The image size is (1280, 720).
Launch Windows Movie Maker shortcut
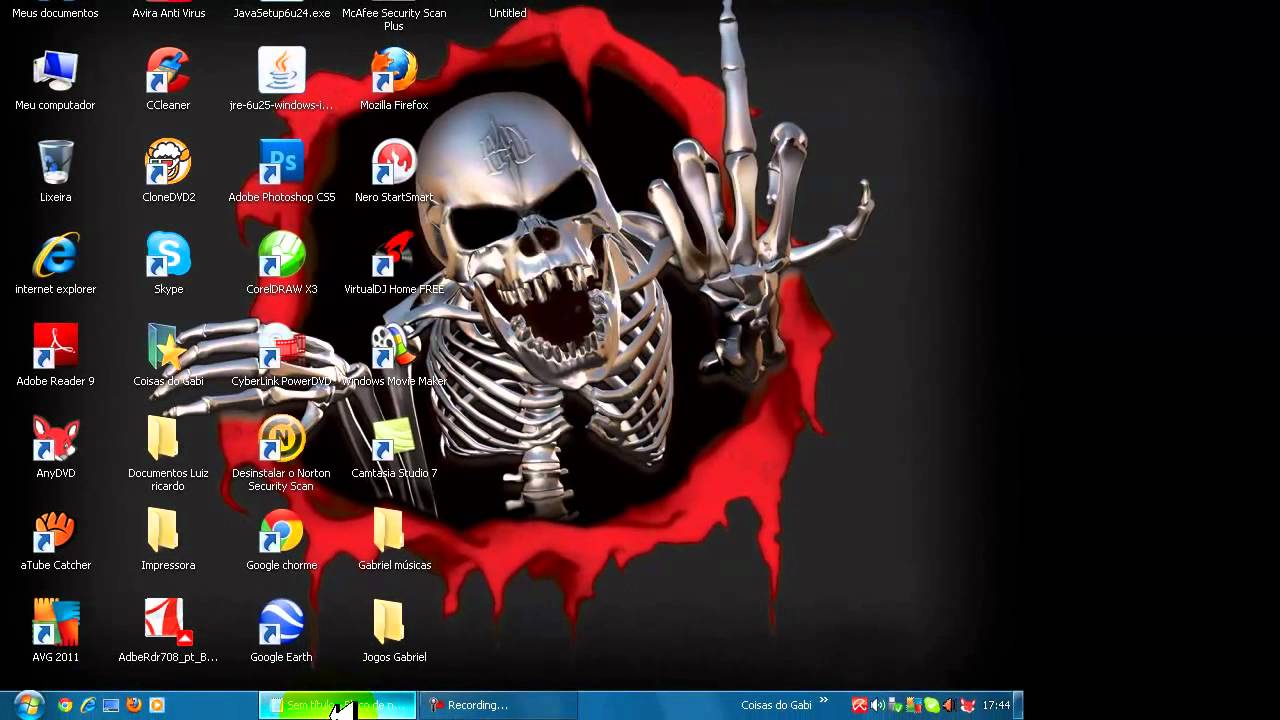click(394, 356)
